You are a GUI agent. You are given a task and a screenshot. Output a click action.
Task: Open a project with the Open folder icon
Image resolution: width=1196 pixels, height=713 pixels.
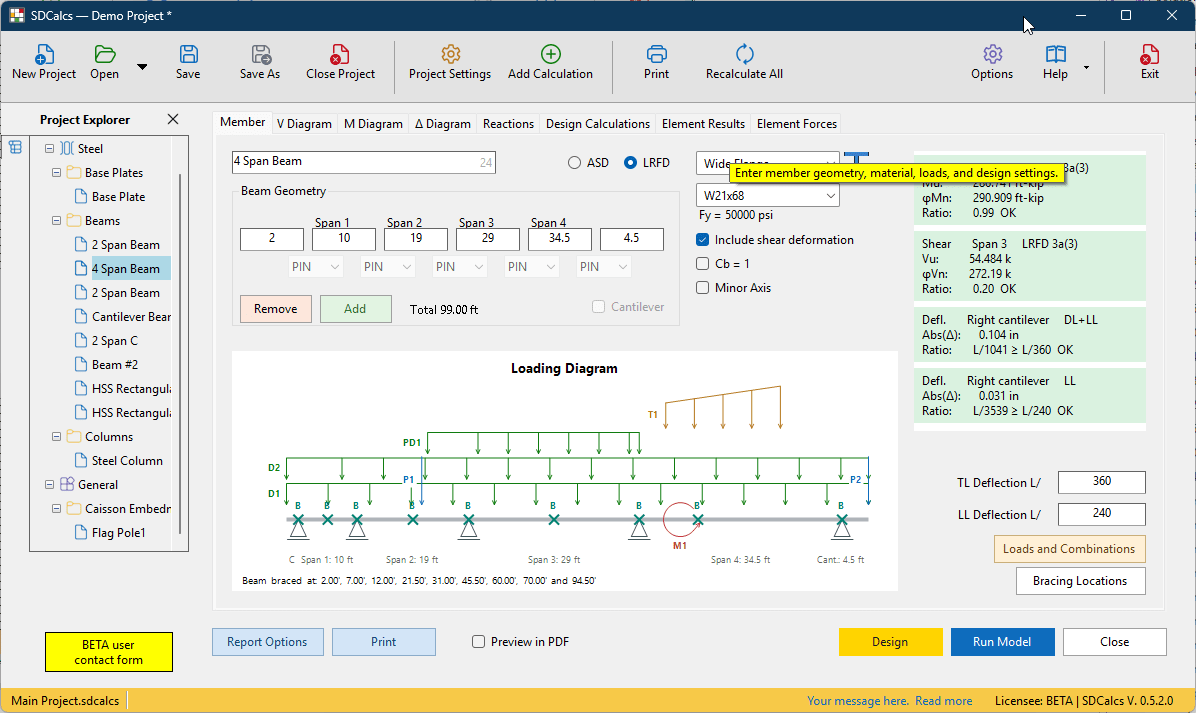(104, 55)
